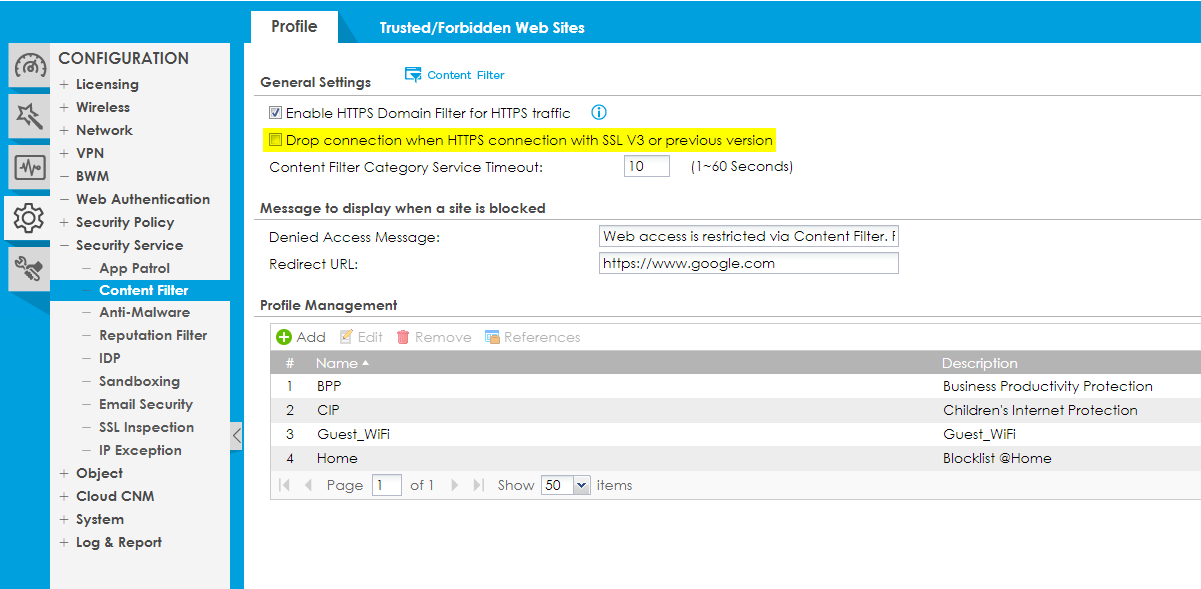Viewport: 1201px width, 589px height.
Task: Disable HTTPS Domain Filter checkbox
Action: (x=276, y=114)
